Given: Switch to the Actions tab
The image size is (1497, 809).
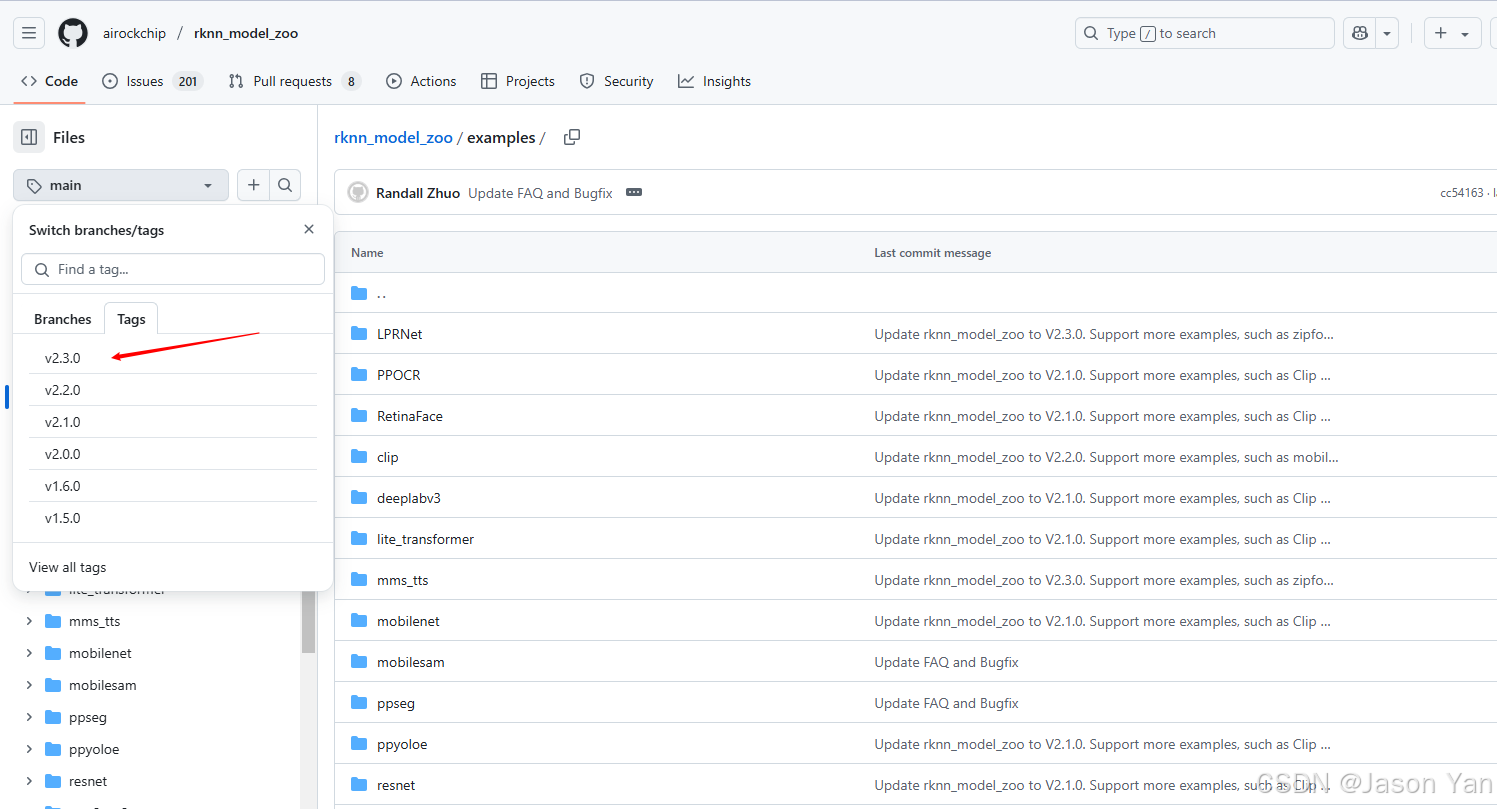Looking at the screenshot, I should coord(421,81).
